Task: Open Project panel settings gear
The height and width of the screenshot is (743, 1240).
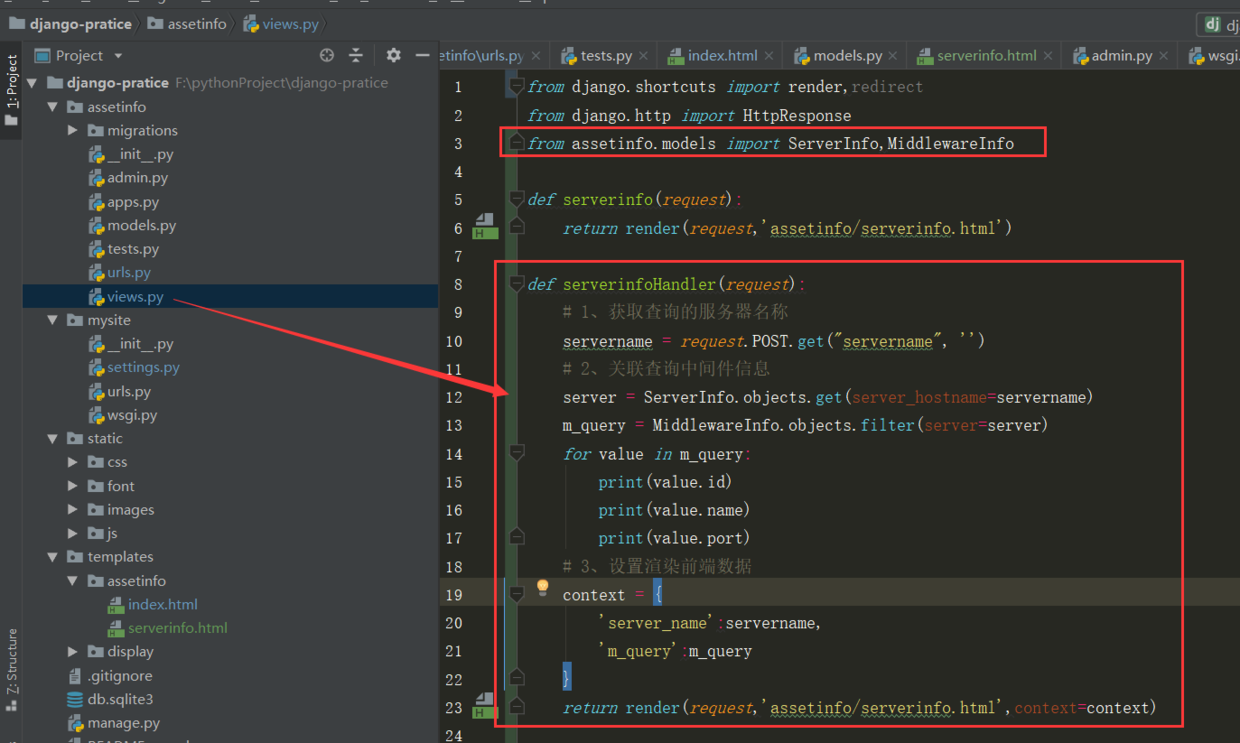Action: 393,56
